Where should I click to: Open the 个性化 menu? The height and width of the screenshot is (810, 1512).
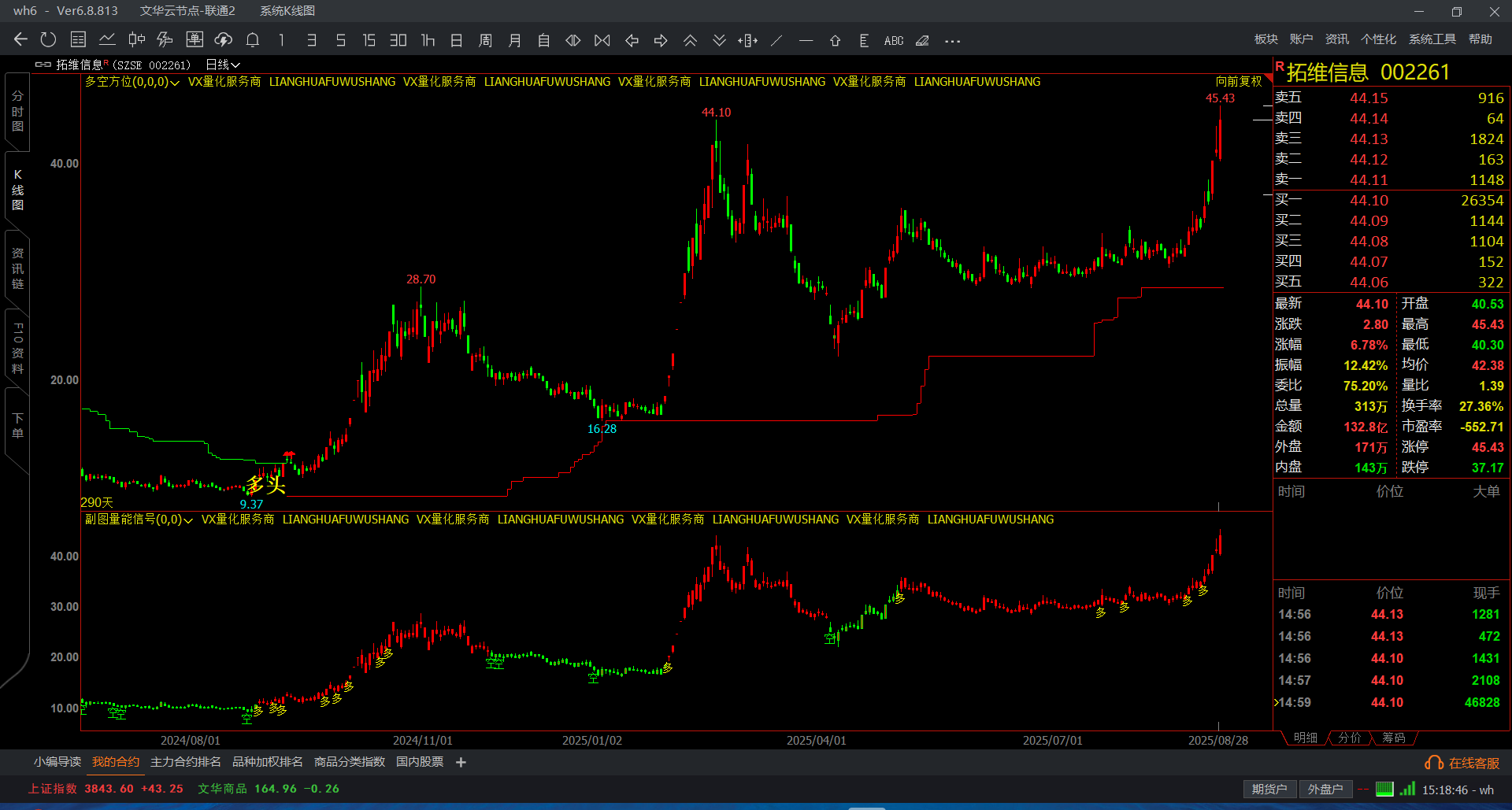(1378, 39)
